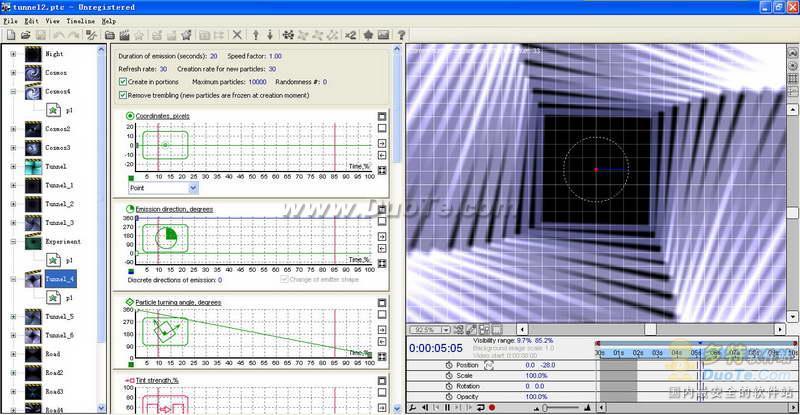Click the Coordinates graph mode radio icon
Image resolution: width=800 pixels, height=415 pixels.
(130, 116)
